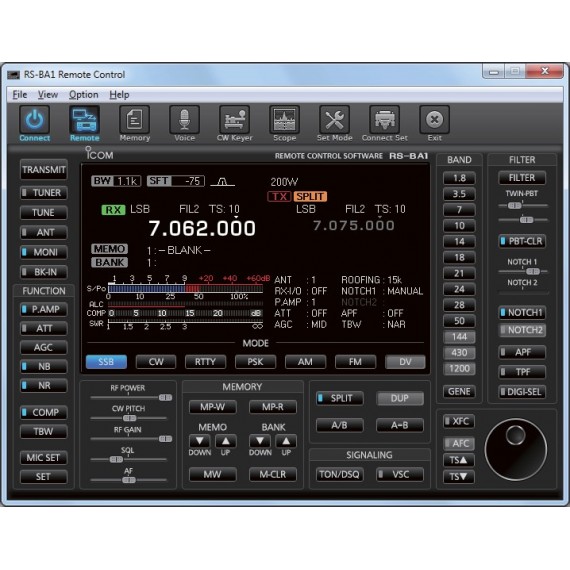Toggle the SPLIT operation button

[340, 398]
